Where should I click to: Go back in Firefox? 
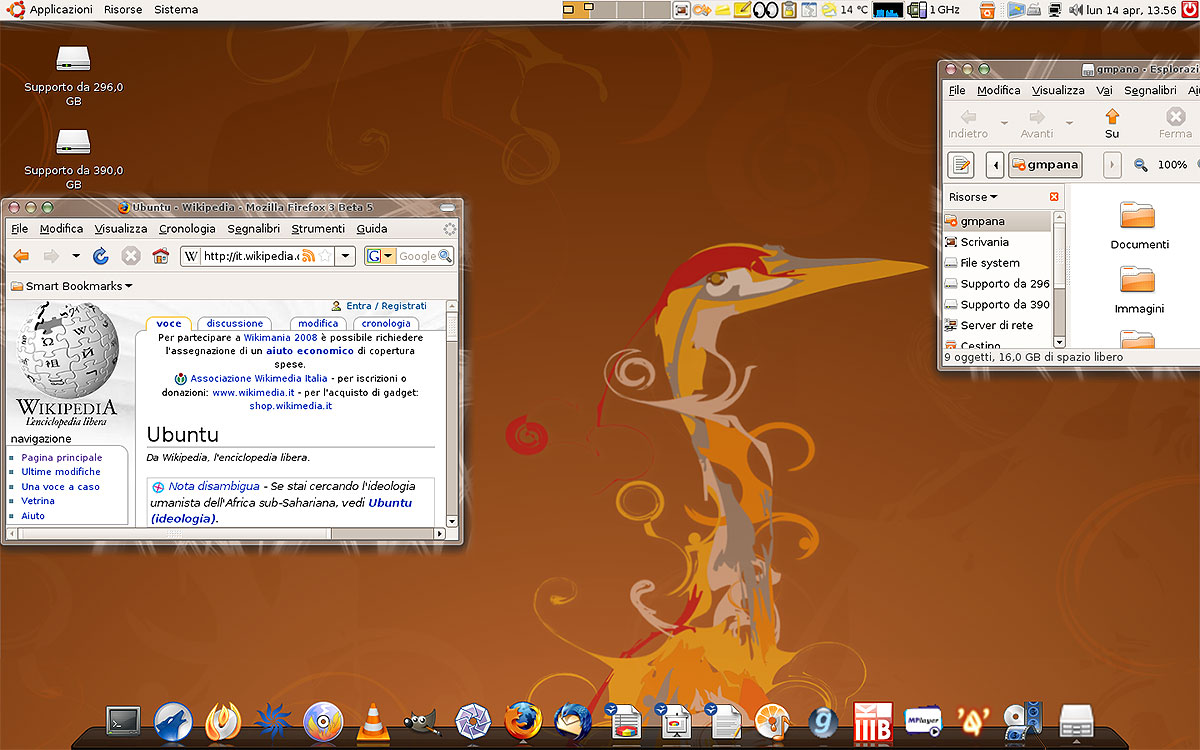coord(21,256)
